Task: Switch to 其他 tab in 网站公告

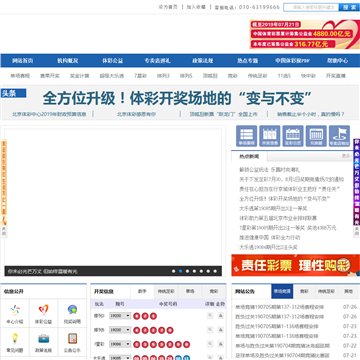Action: (348, 291)
